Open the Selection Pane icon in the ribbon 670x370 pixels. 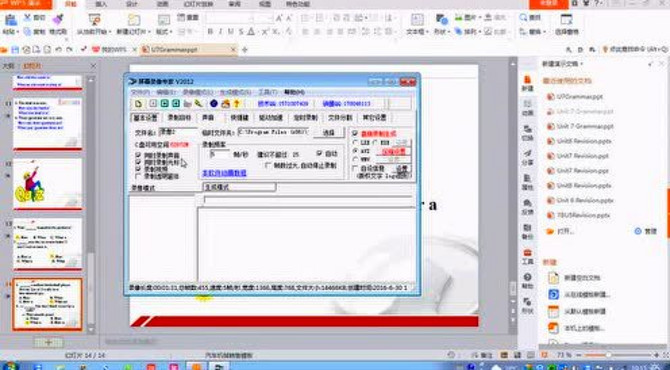(567, 19)
